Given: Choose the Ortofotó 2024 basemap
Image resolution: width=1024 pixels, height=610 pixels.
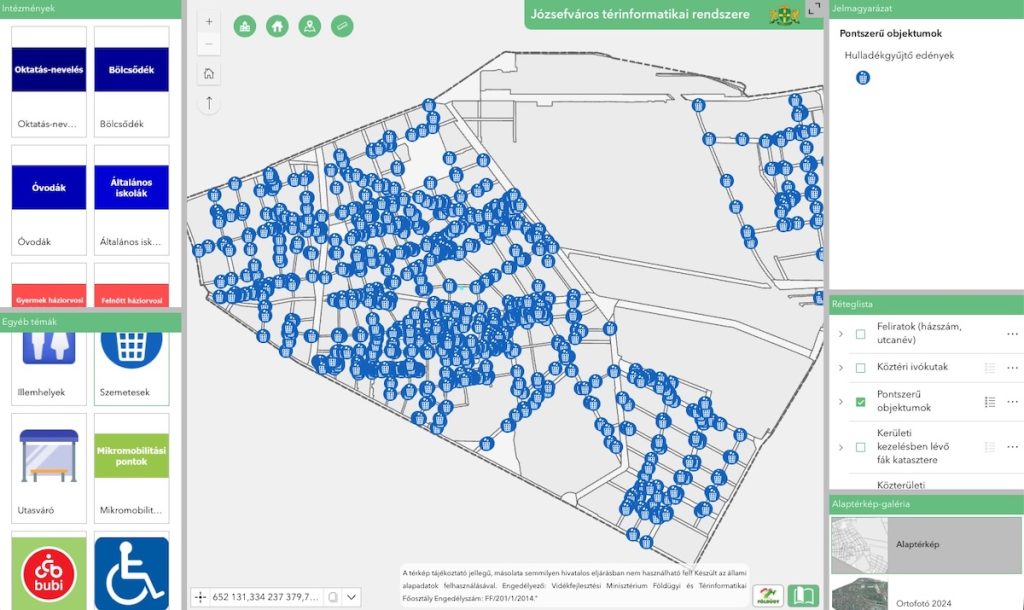Looking at the screenshot, I should click(926, 593).
